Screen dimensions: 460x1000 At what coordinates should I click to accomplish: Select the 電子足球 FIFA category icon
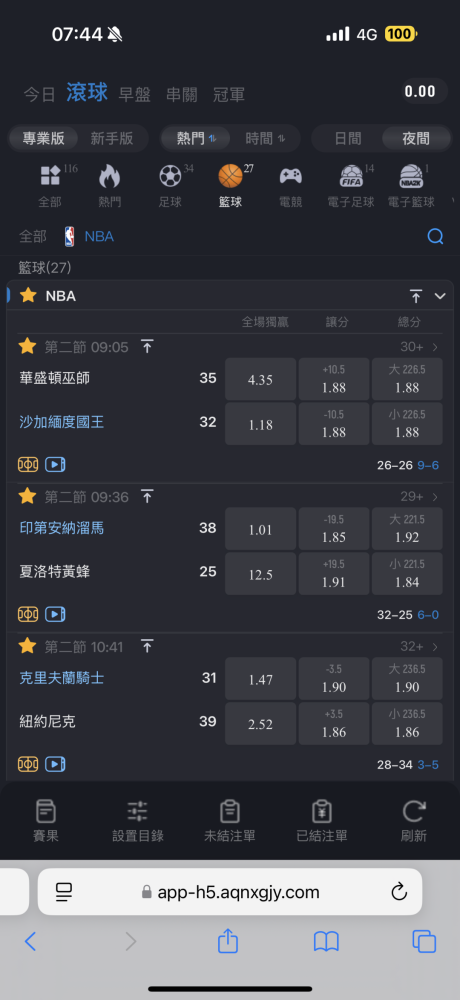[x=351, y=176]
